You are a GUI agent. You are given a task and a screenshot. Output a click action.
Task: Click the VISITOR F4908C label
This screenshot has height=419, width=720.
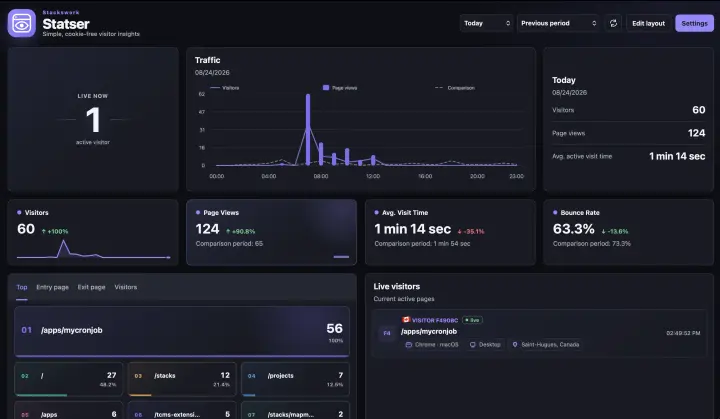[435, 320]
